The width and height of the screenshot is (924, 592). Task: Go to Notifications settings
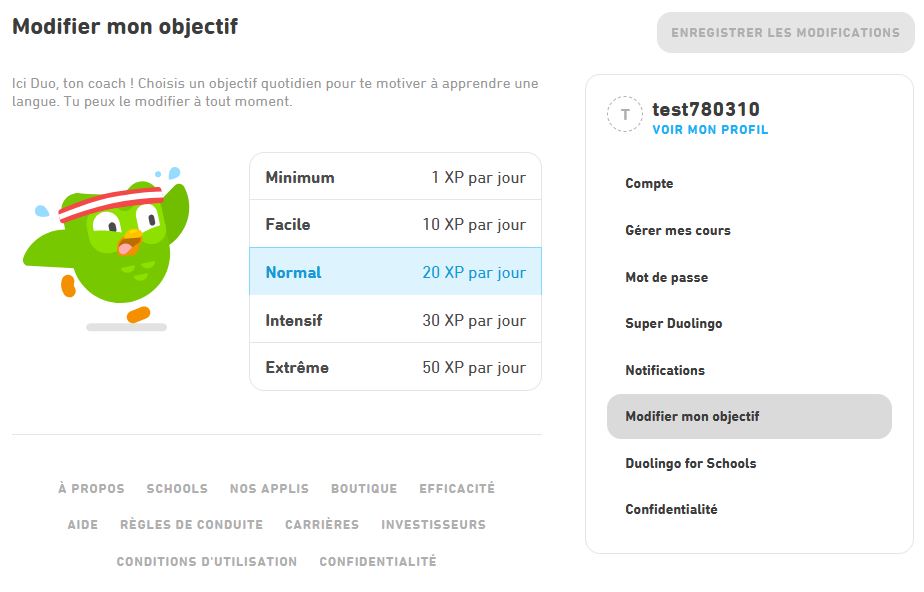point(665,370)
